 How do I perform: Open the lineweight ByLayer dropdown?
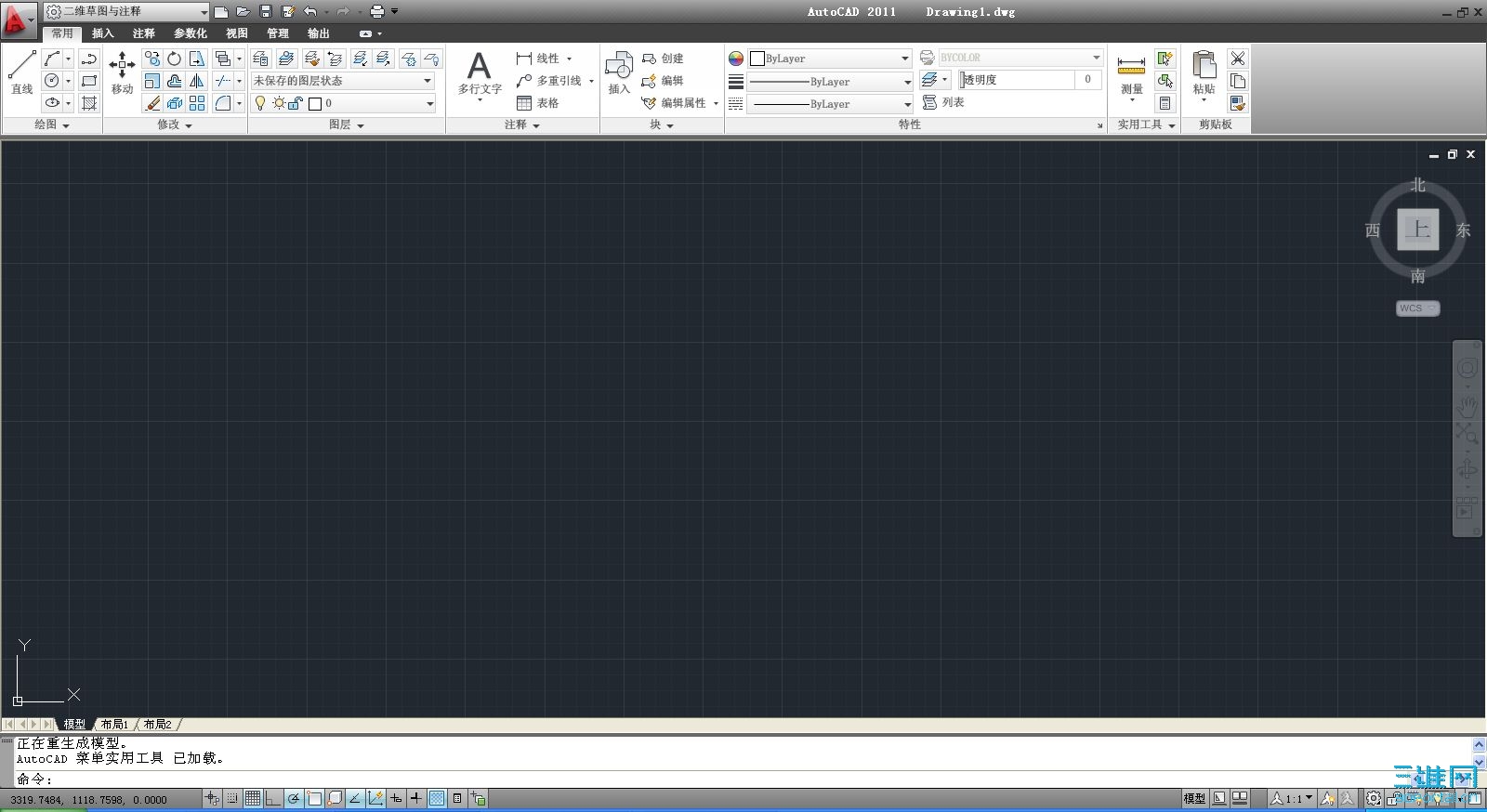pos(830,82)
